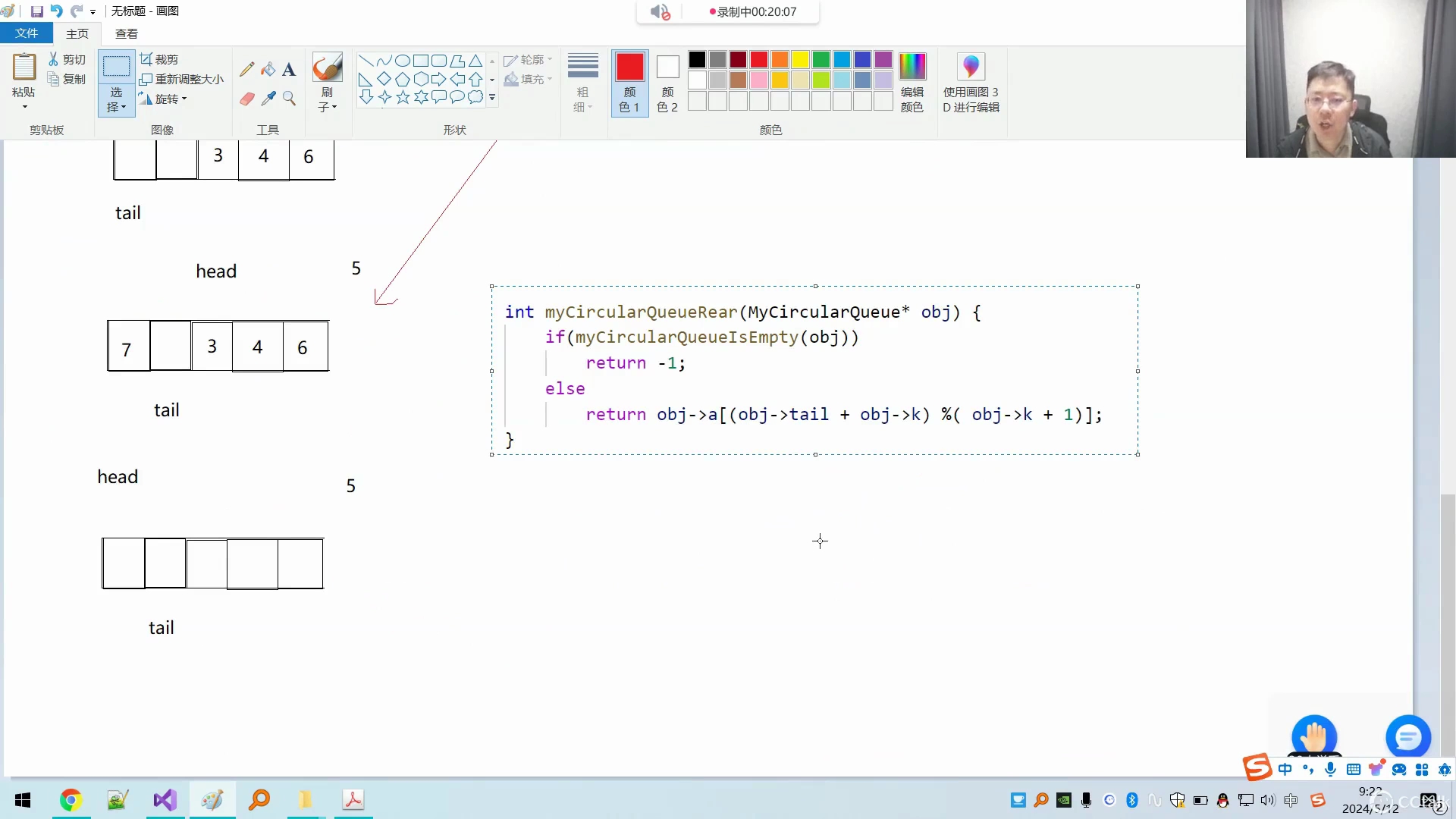
Task: Click the muted speaker icon in recorder bar
Action: pyautogui.click(x=660, y=12)
